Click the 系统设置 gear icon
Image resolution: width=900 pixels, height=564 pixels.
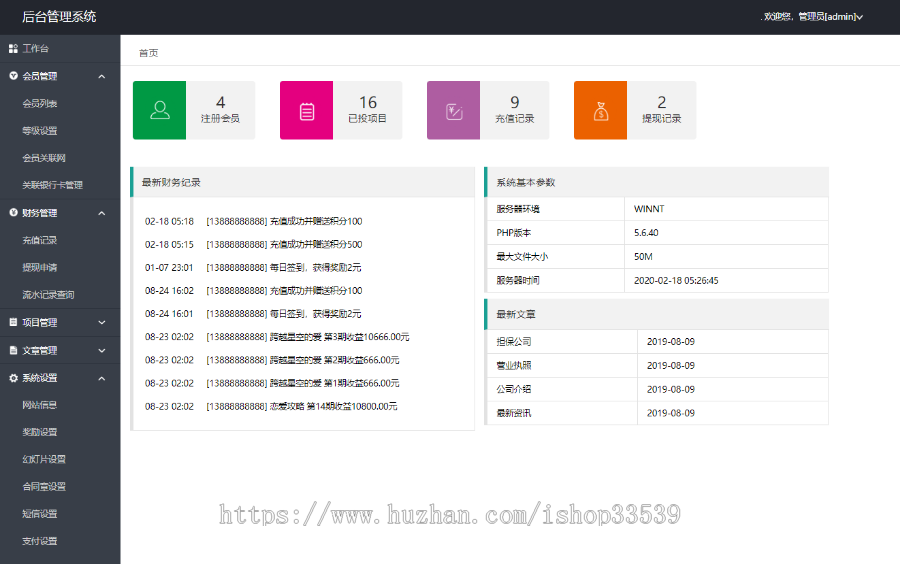coord(13,378)
